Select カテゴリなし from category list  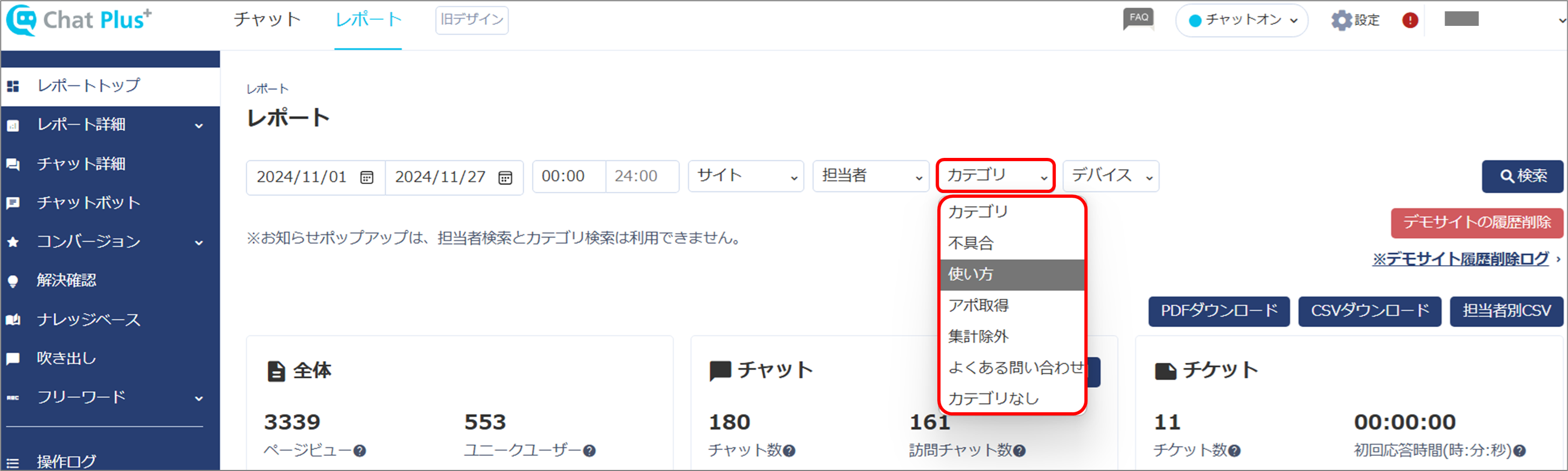pos(1012,398)
